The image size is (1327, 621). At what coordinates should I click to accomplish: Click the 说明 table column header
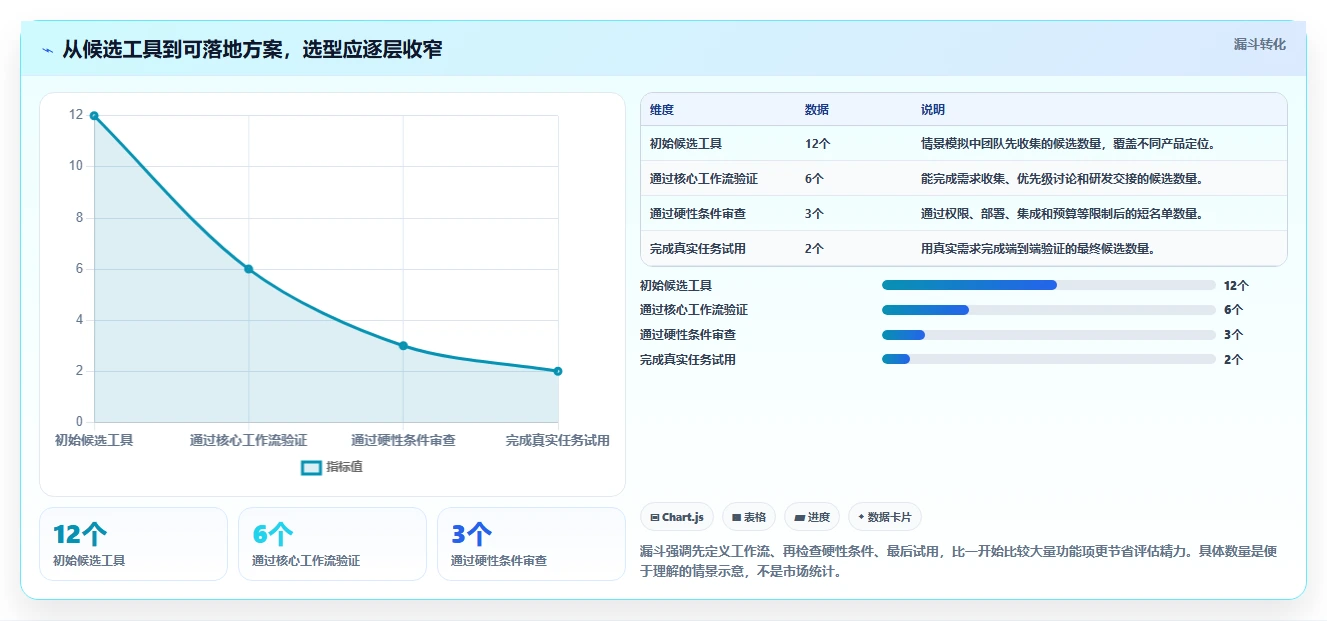(x=933, y=110)
